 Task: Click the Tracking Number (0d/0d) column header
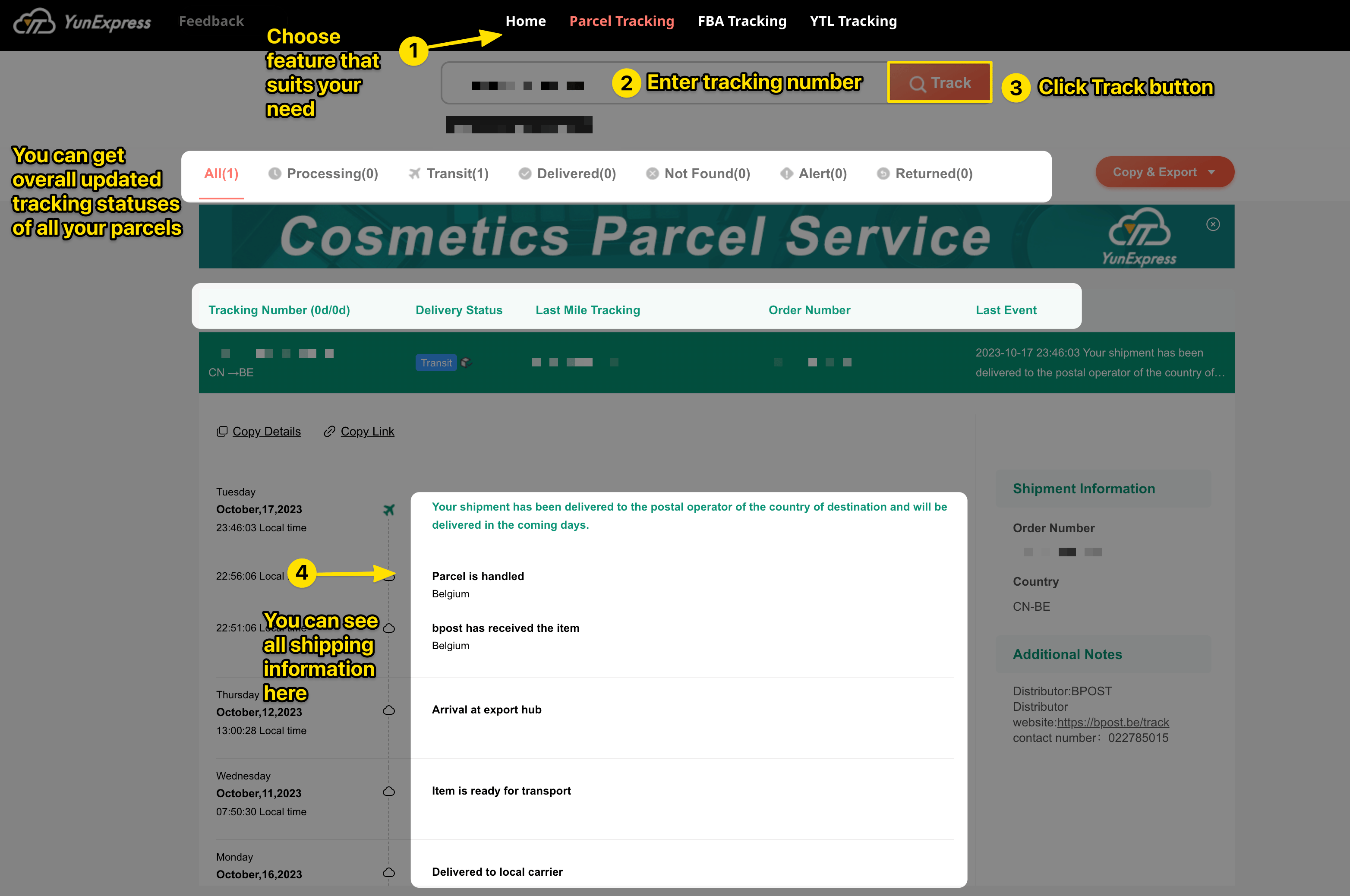click(279, 310)
